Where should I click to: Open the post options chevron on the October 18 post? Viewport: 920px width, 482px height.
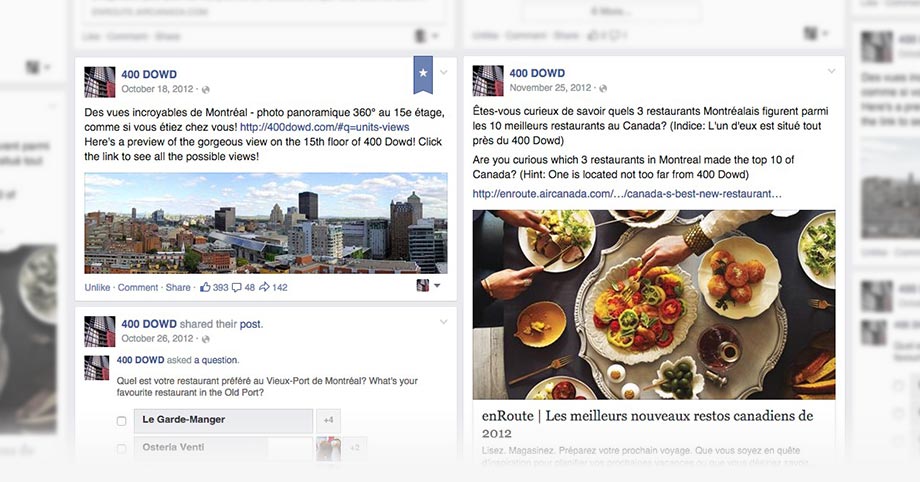[444, 73]
